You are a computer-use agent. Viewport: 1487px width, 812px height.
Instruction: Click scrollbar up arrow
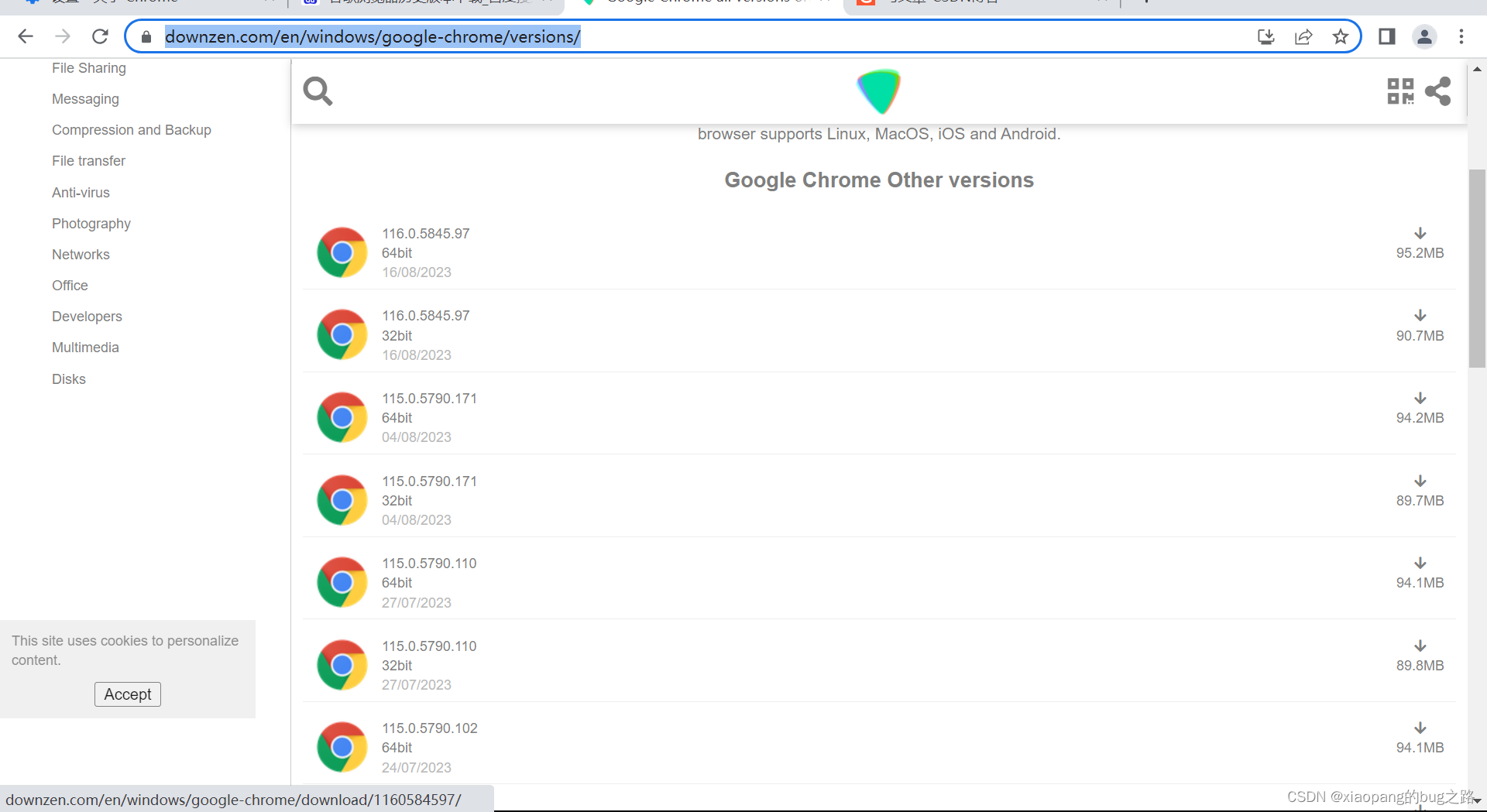pos(1477,69)
